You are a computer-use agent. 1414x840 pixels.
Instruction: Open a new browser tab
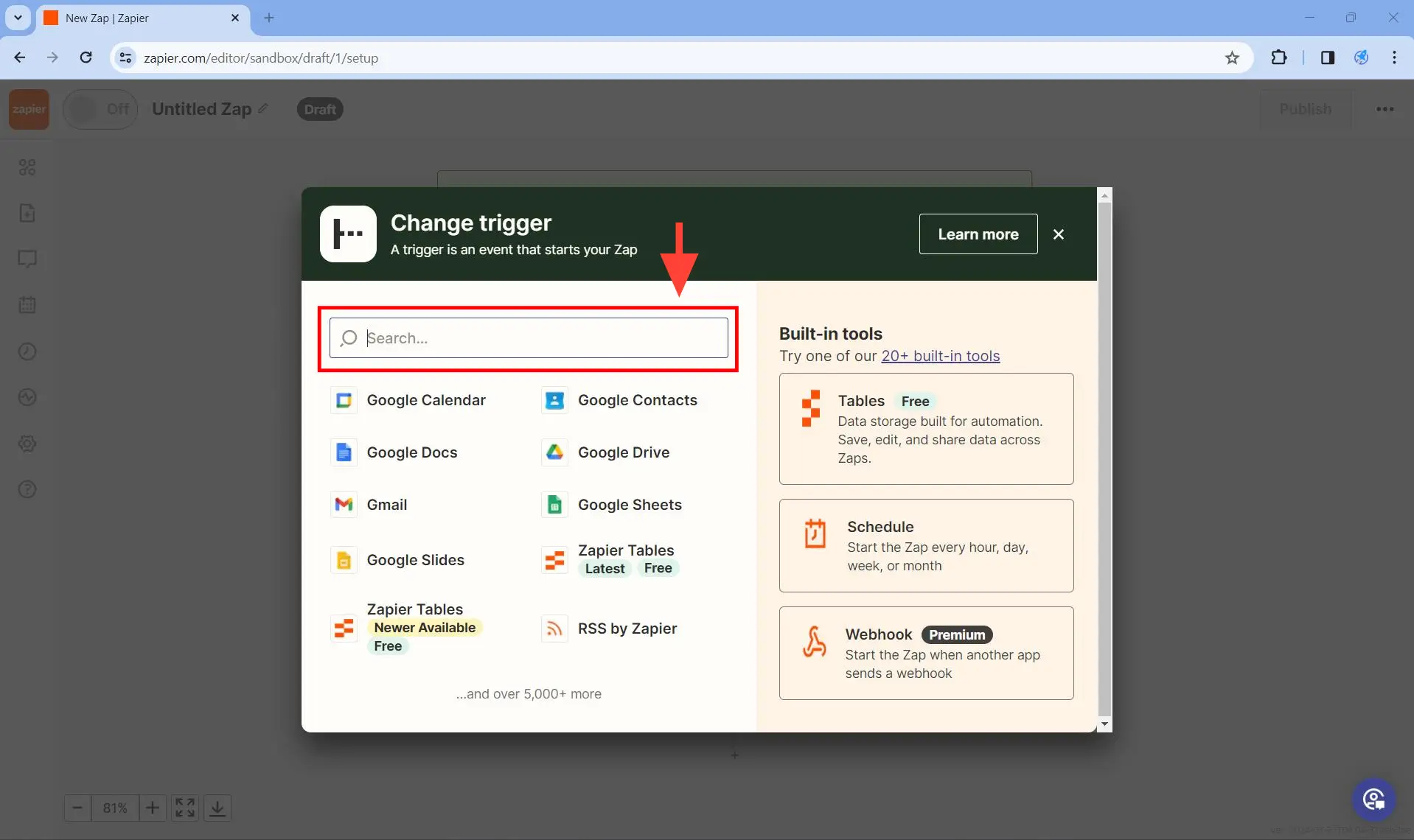click(269, 18)
